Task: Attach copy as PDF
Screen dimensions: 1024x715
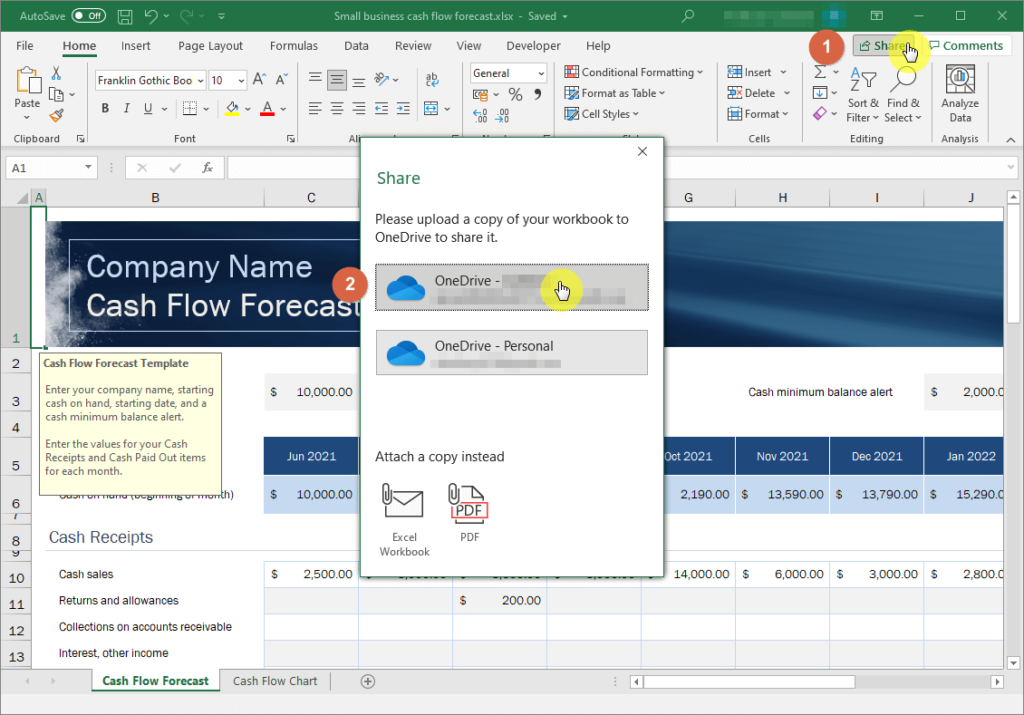Action: click(470, 513)
